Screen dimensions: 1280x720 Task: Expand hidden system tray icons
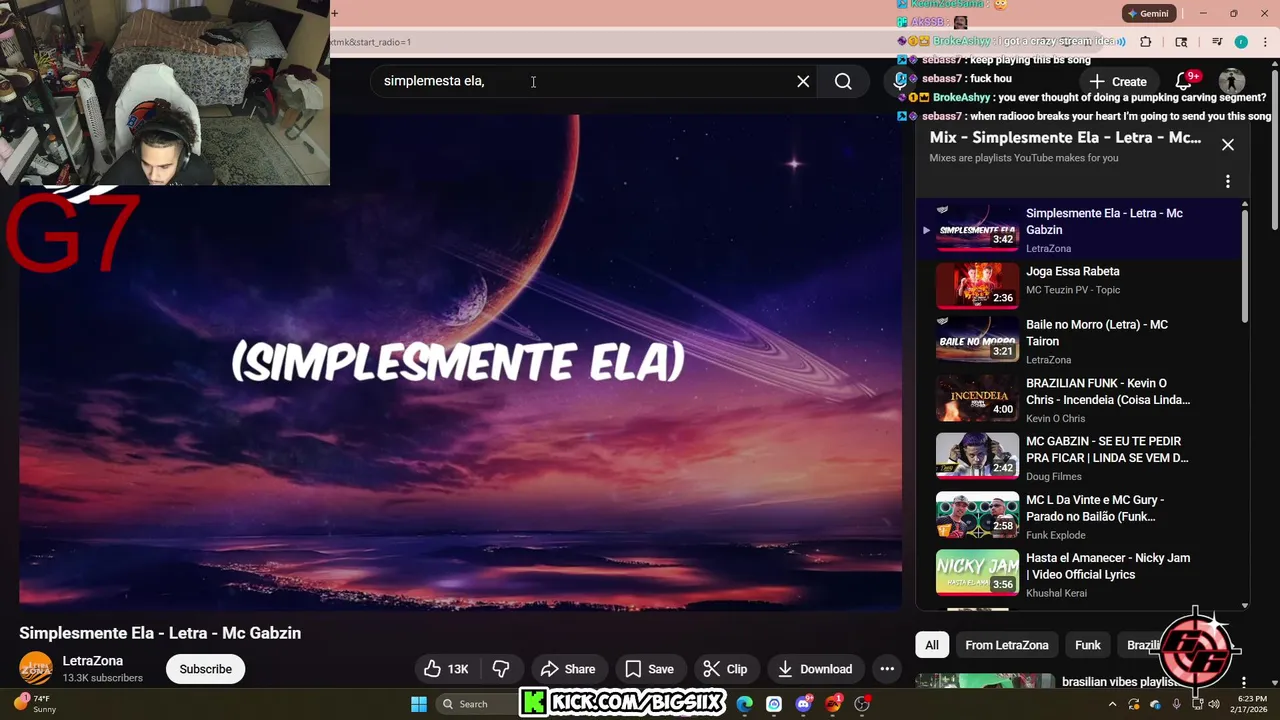click(1114, 704)
